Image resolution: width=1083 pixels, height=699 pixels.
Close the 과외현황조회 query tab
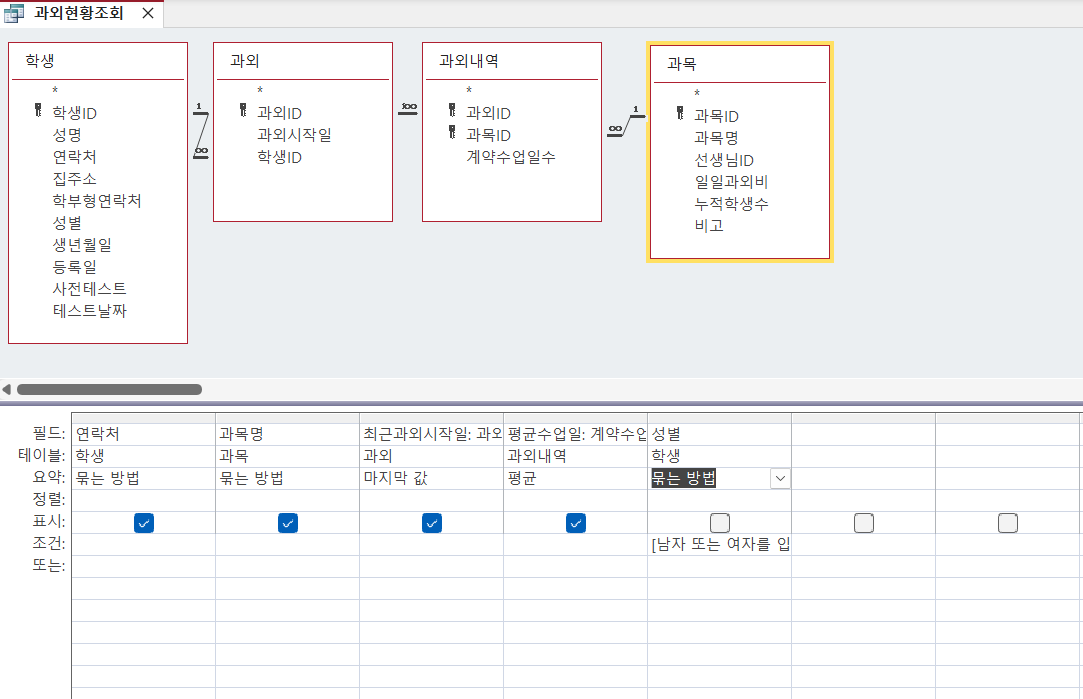point(147,14)
